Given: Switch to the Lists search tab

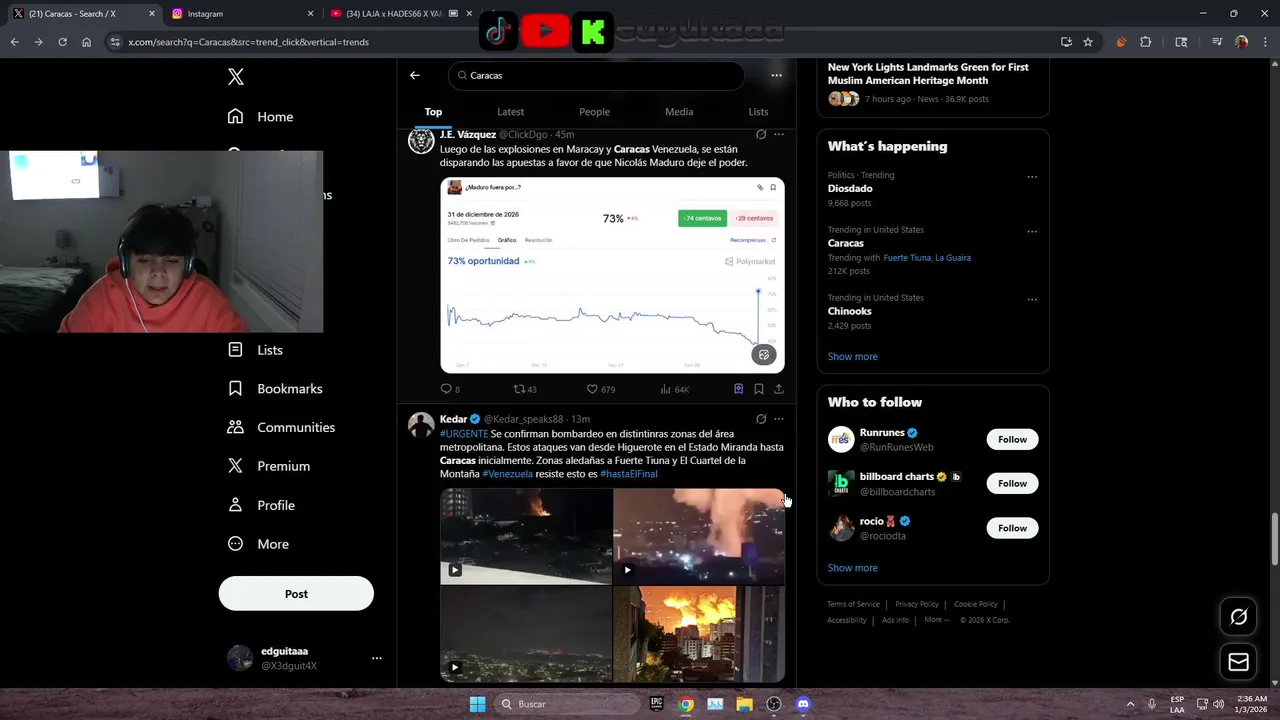Looking at the screenshot, I should click(x=759, y=112).
